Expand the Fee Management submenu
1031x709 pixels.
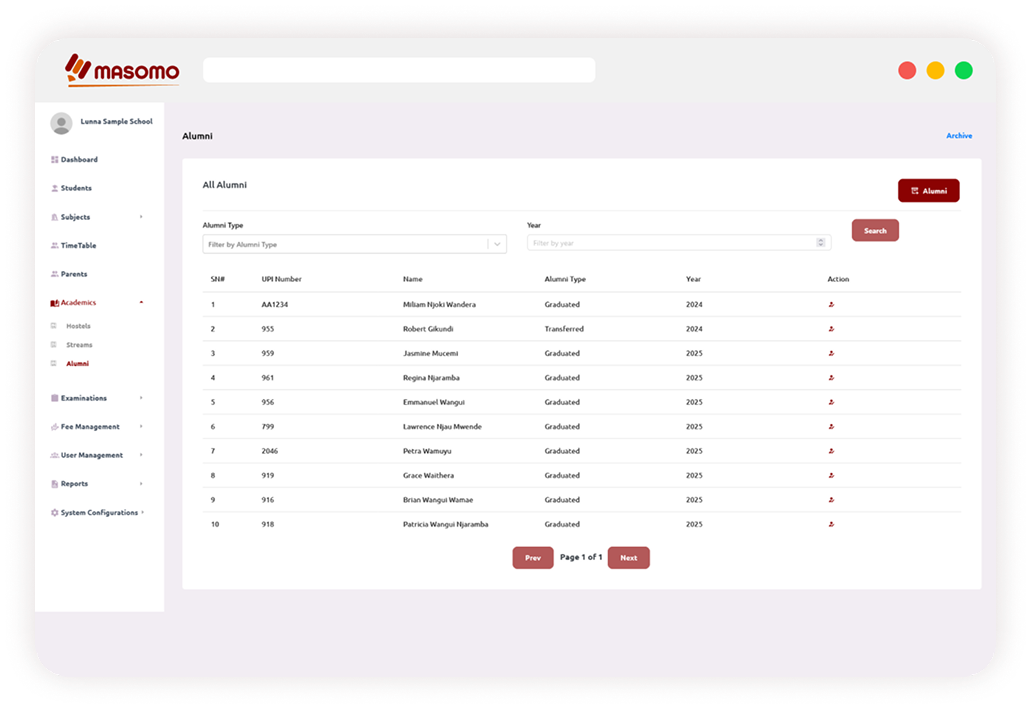point(141,427)
